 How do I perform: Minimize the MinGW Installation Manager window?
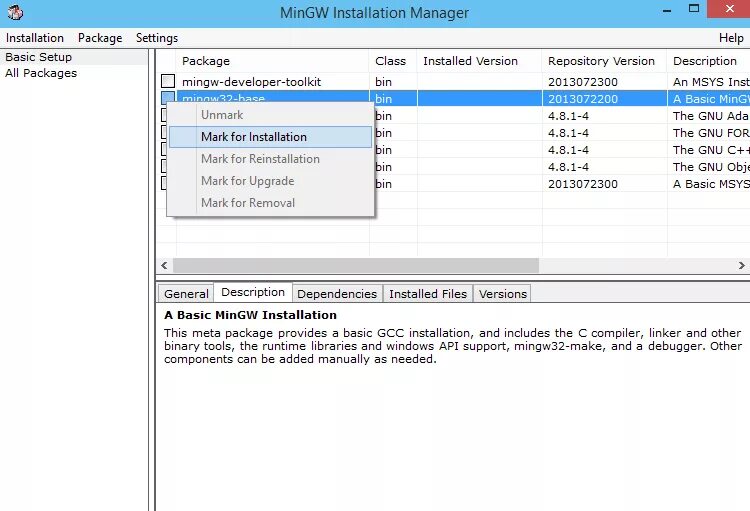pyautogui.click(x=667, y=10)
